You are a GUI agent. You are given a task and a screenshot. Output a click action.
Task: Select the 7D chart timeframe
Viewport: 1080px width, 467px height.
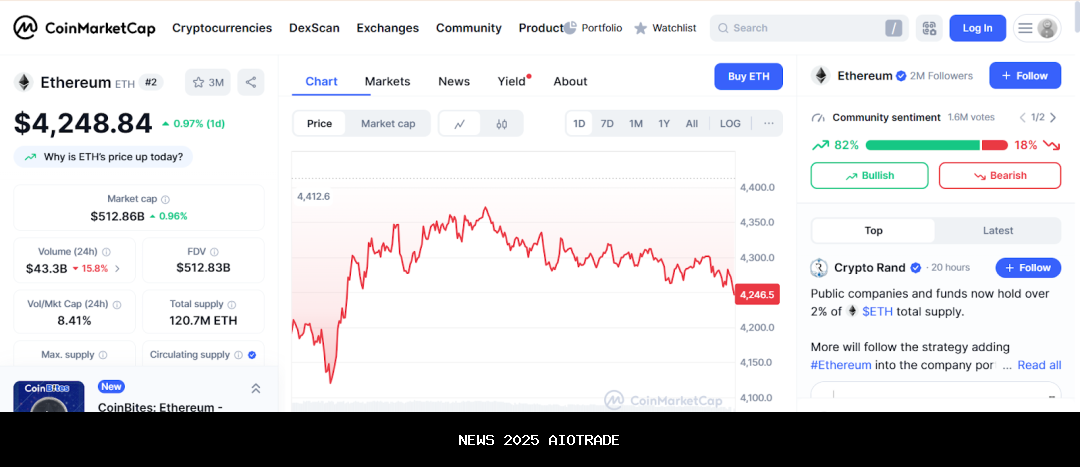(x=607, y=123)
